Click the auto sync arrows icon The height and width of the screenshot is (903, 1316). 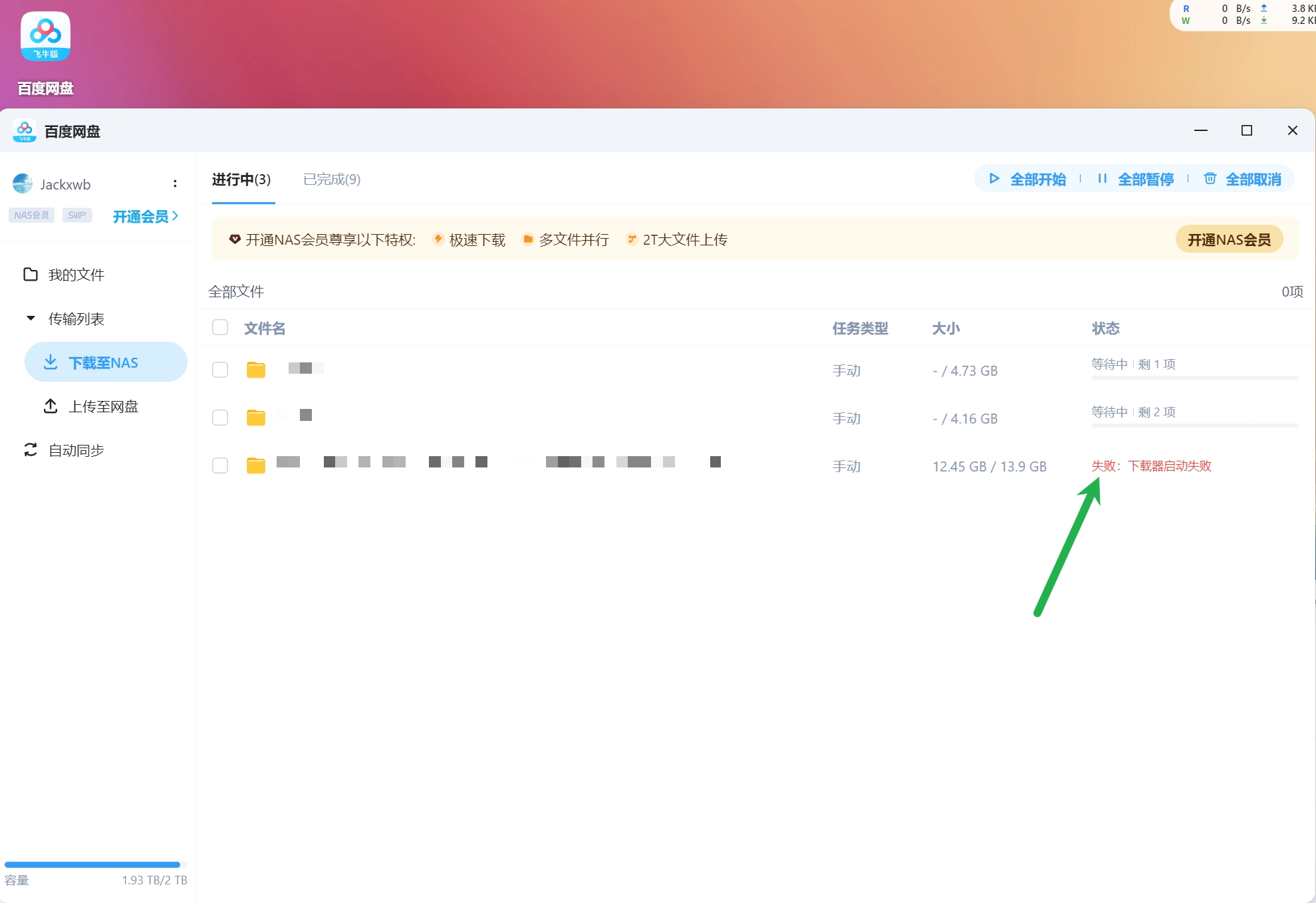click(x=31, y=450)
